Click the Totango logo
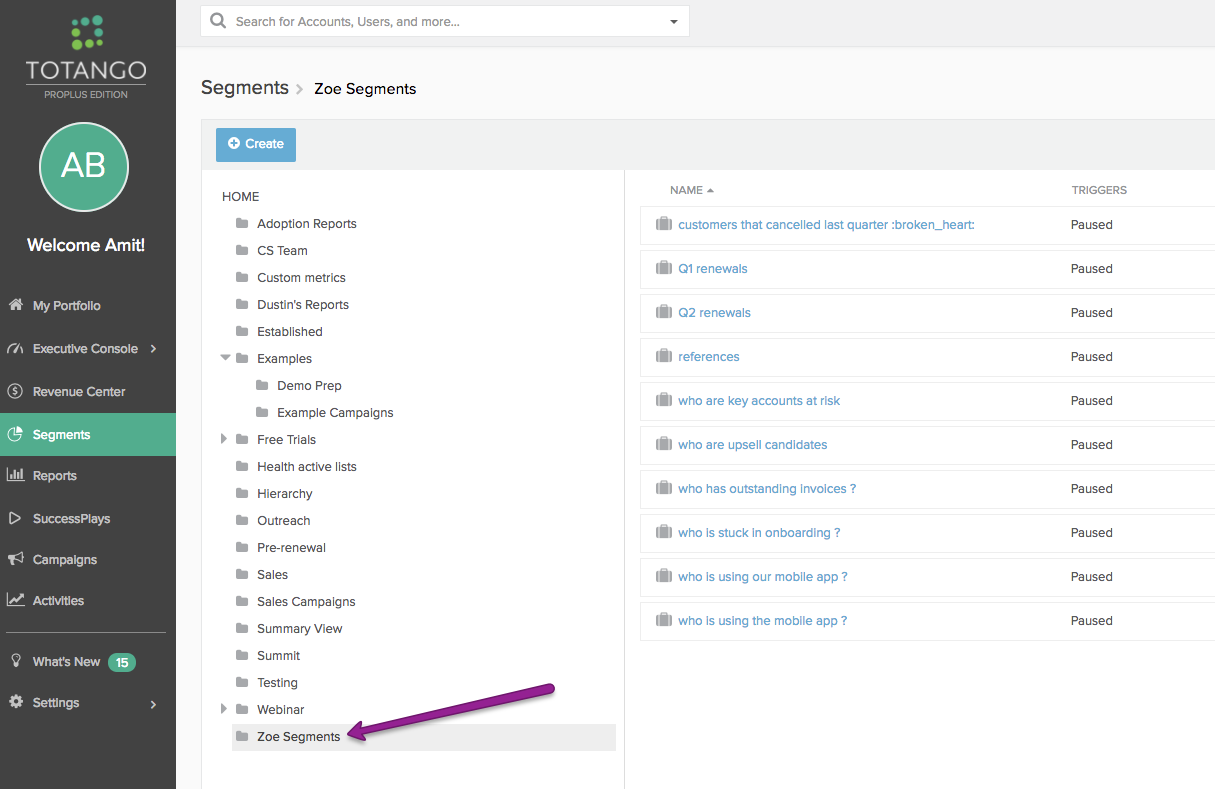 click(86, 56)
